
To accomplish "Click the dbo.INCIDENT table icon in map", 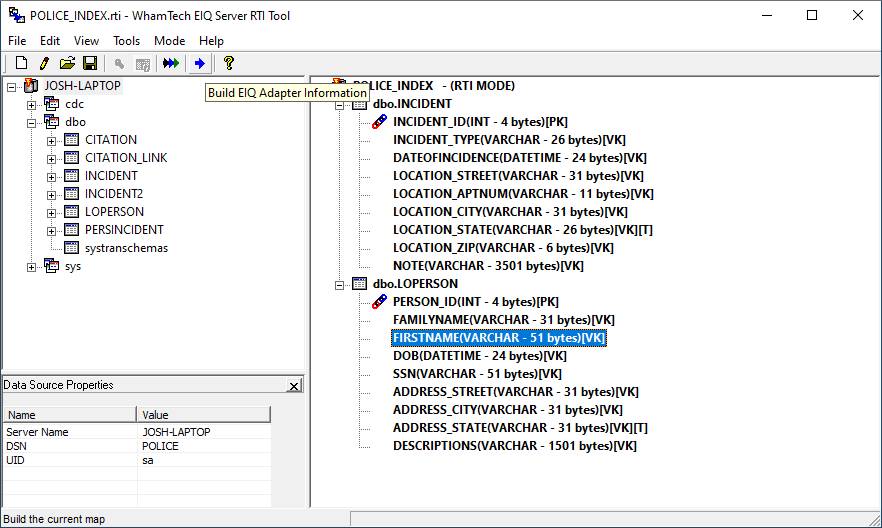I will [359, 103].
